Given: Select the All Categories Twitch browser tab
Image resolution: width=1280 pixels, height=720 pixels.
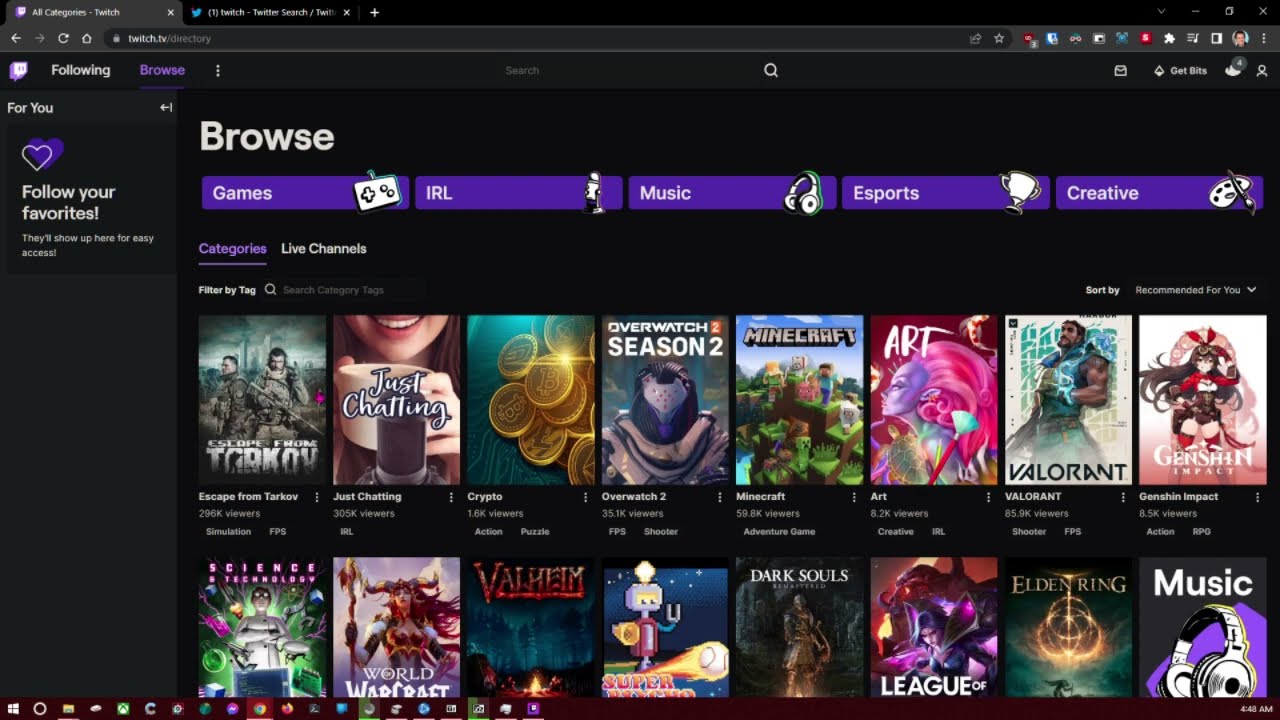Looking at the screenshot, I should tap(92, 12).
